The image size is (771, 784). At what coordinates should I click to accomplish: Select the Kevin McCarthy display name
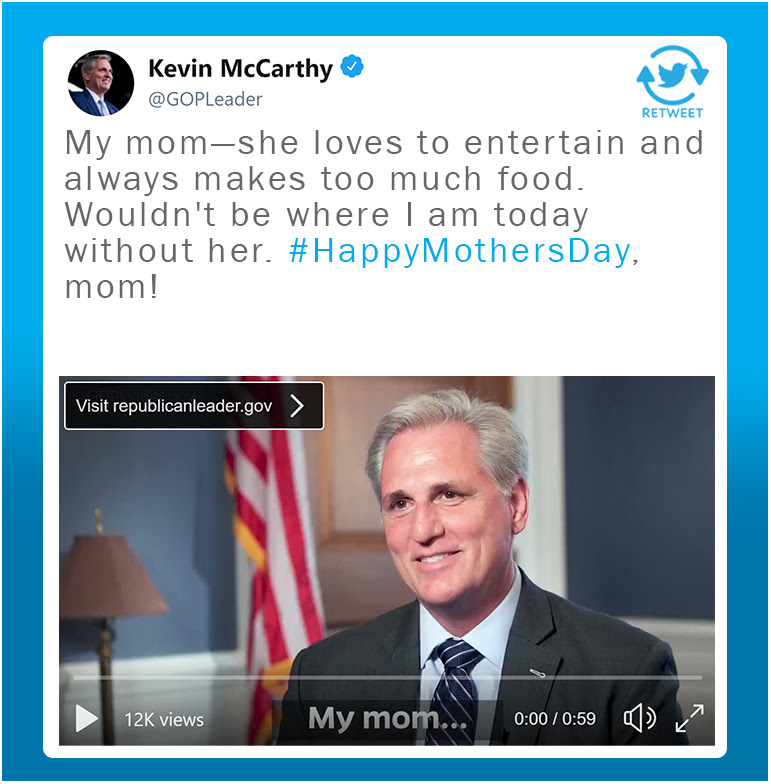pyautogui.click(x=240, y=68)
